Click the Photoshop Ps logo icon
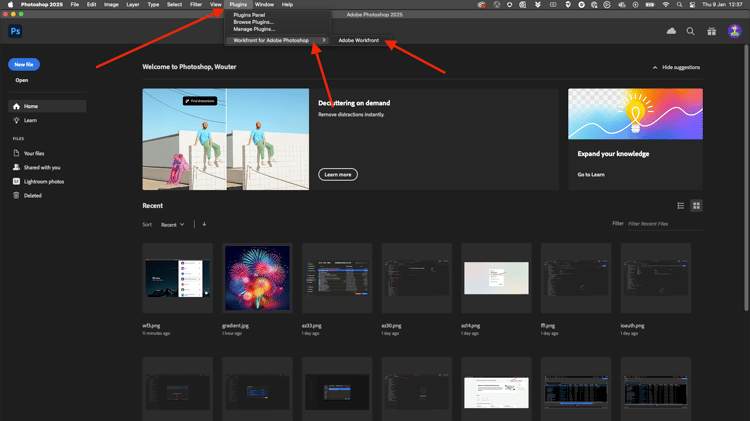This screenshot has width=750, height=421. pyautogui.click(x=15, y=32)
